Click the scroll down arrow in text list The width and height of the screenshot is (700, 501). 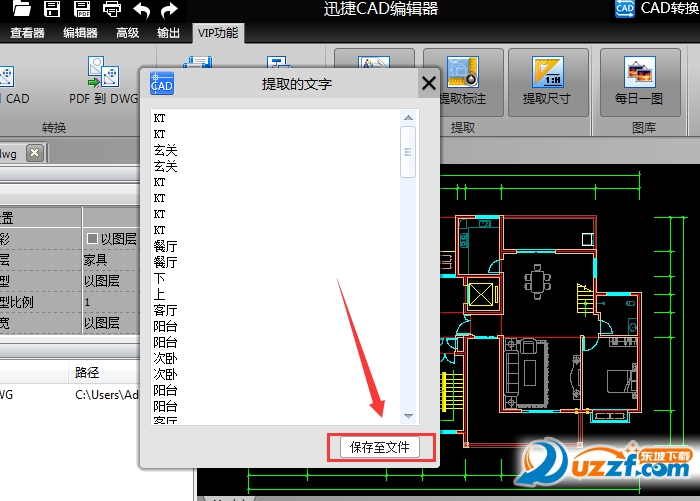408,416
